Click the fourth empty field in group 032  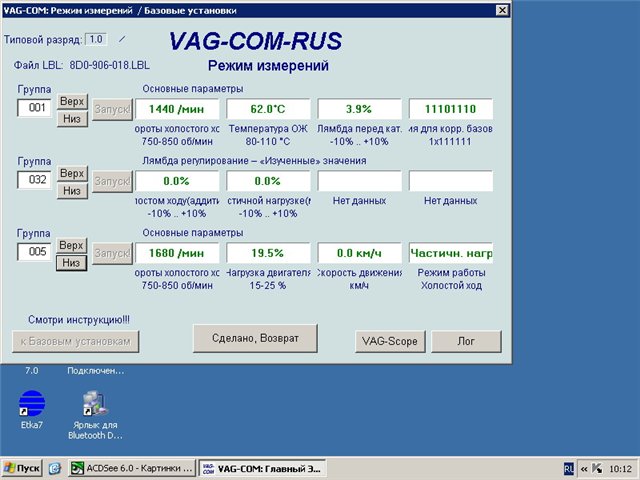pos(451,181)
